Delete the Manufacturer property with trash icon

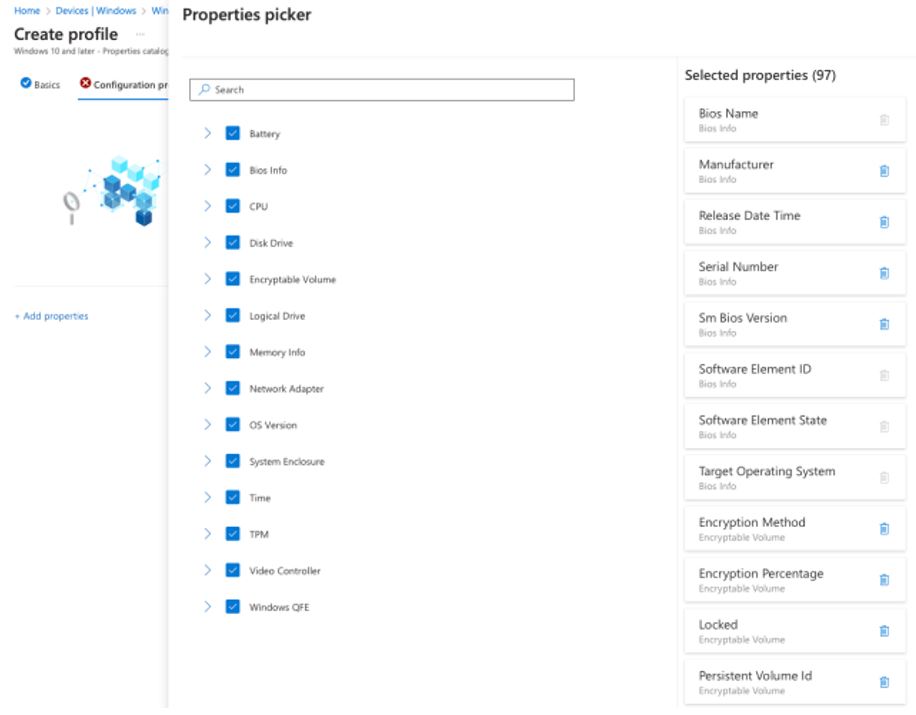pos(884,171)
